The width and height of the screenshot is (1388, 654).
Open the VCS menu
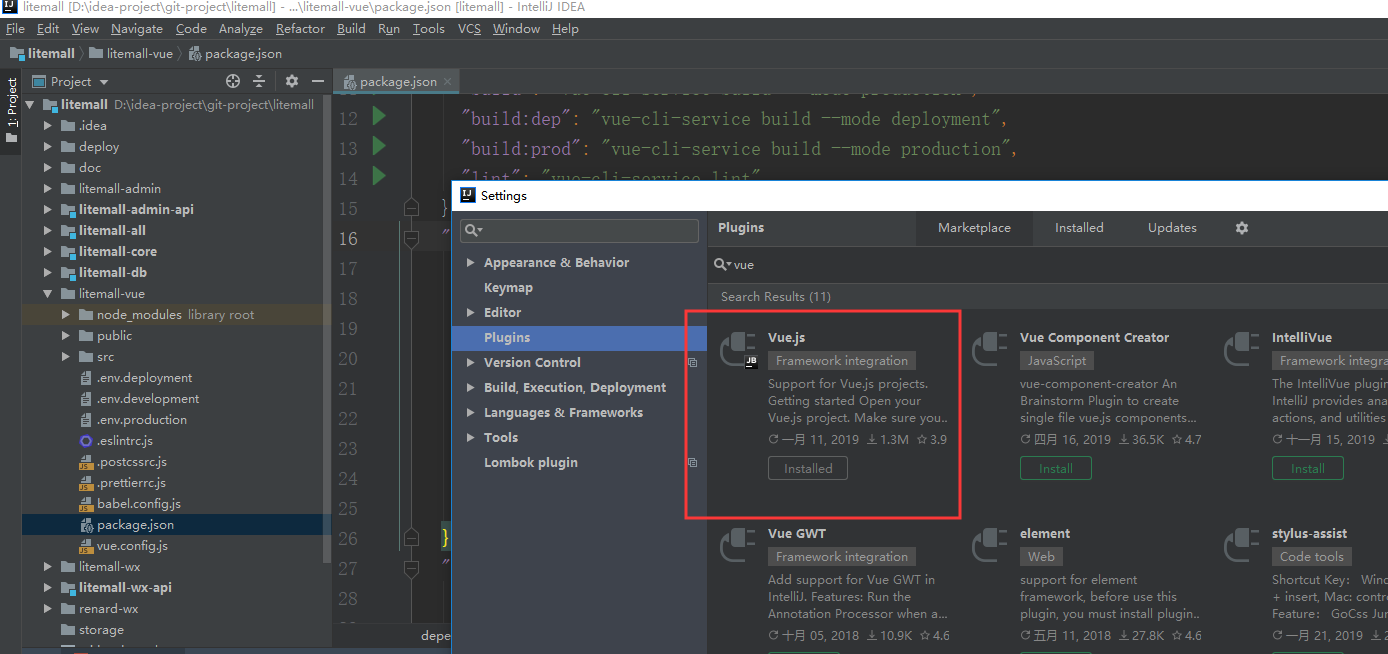tap(469, 29)
